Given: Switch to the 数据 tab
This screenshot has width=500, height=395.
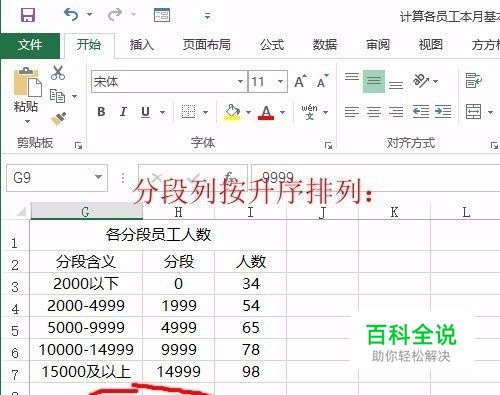Looking at the screenshot, I should click(325, 45).
